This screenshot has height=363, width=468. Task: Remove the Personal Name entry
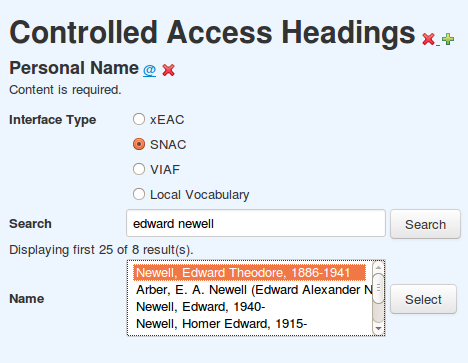(x=168, y=70)
